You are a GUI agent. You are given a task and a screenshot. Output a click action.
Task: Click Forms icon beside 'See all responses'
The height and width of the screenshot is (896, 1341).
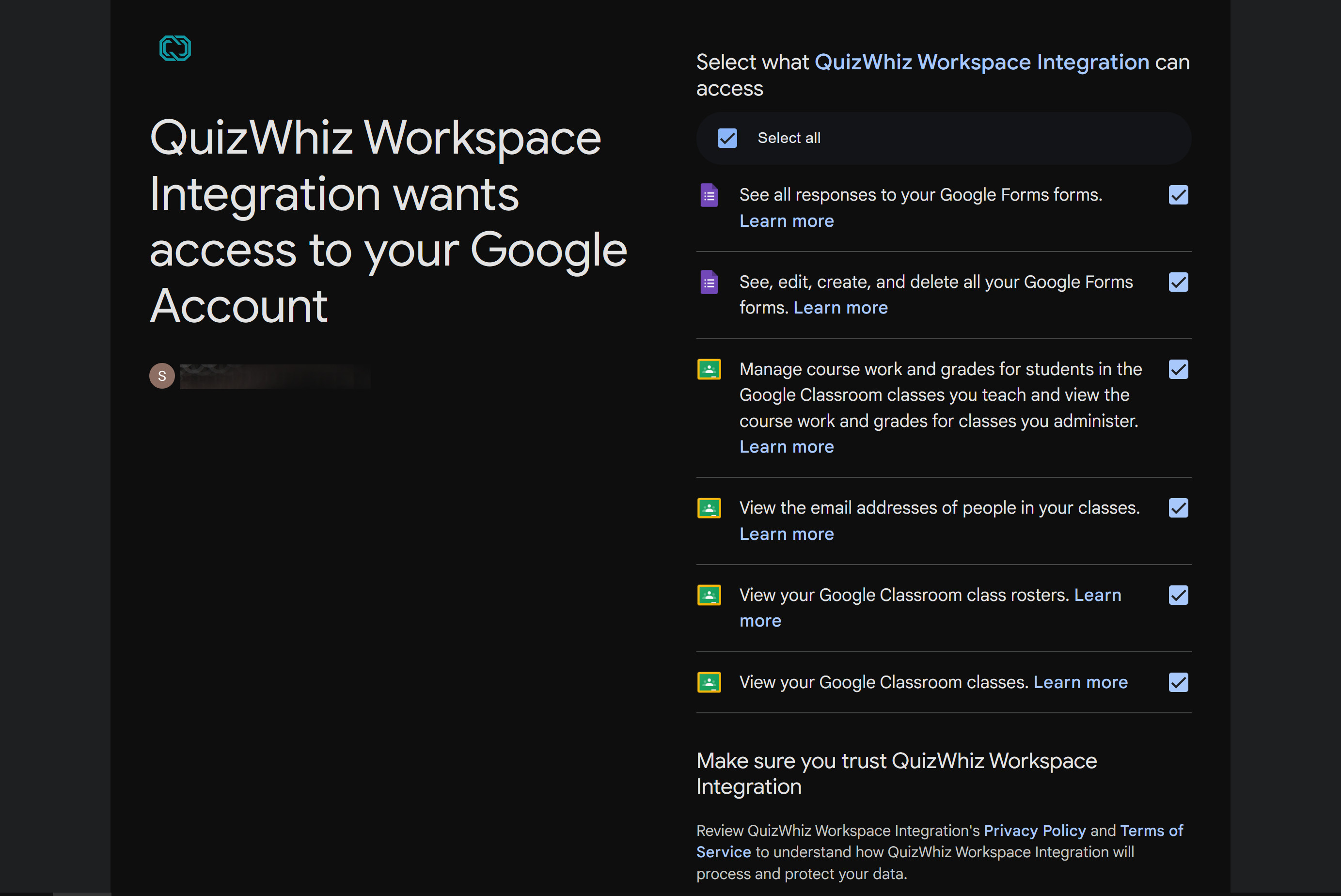click(x=709, y=195)
